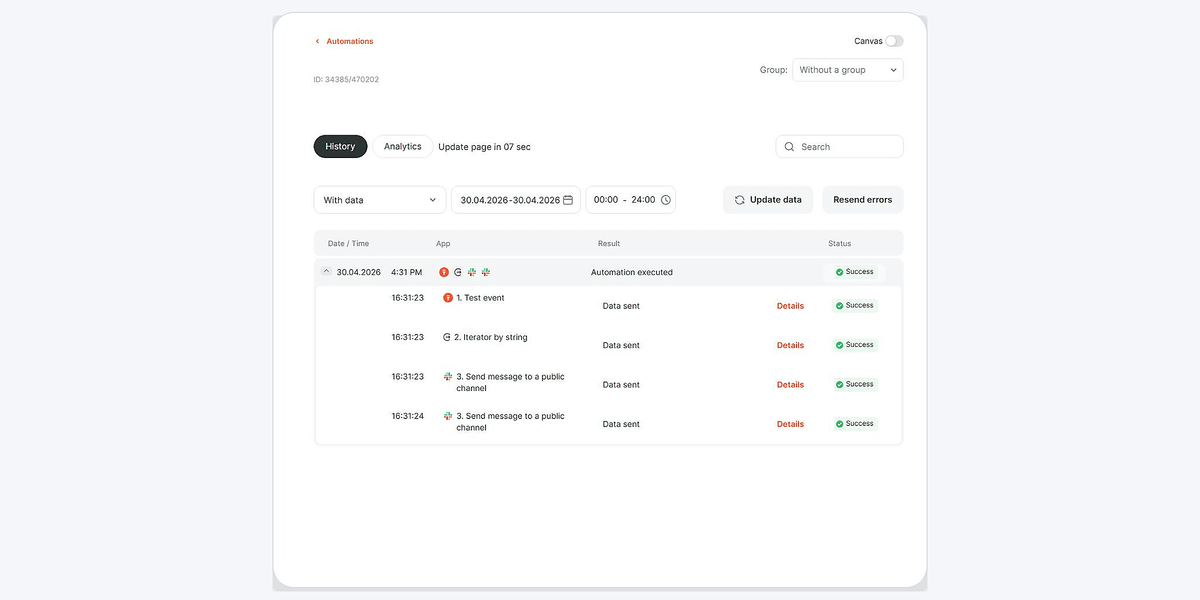Click Data sent in the Test event row
Image resolution: width=1200 pixels, height=600 pixels.
point(621,306)
